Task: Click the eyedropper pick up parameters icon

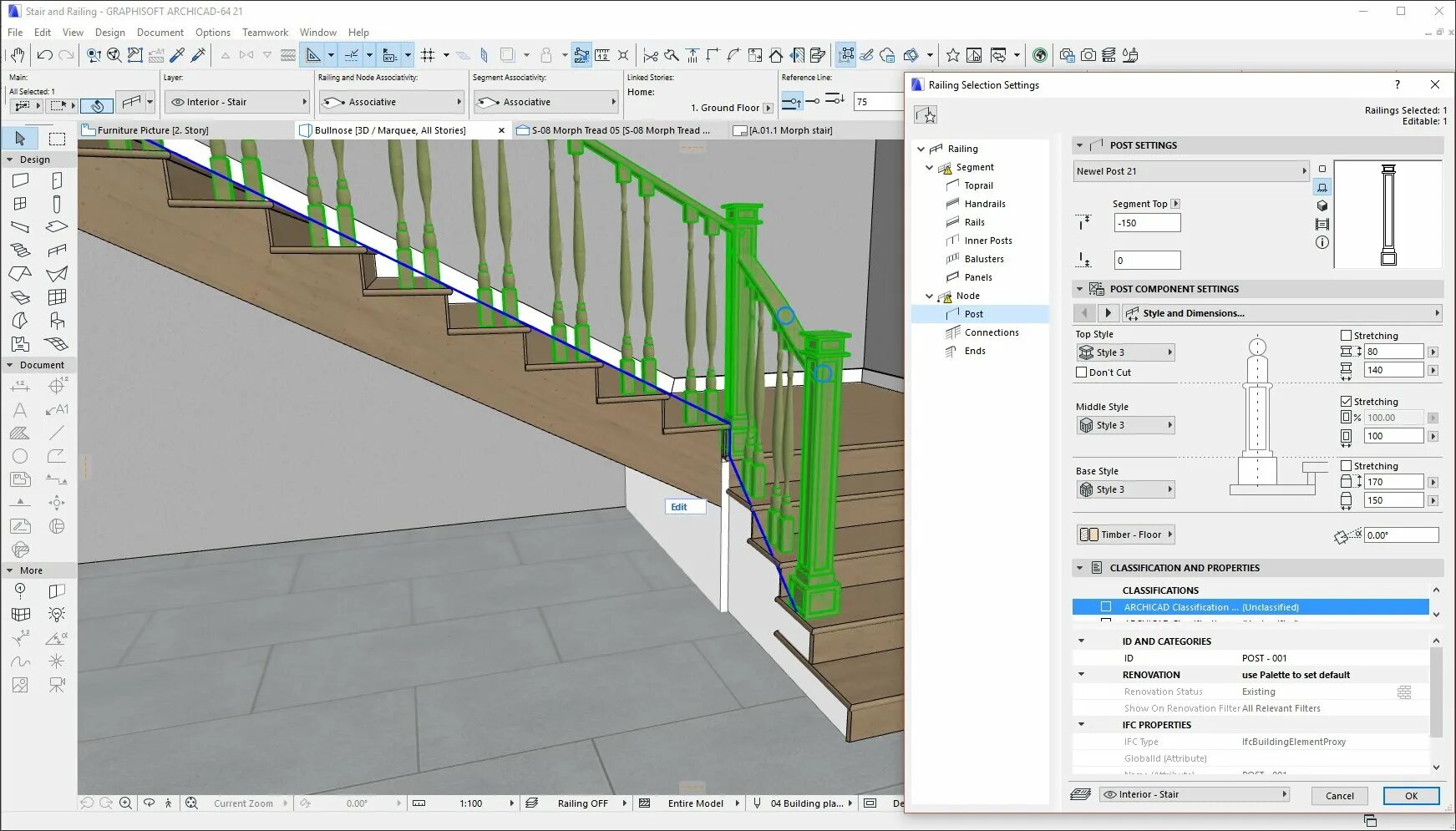Action: [177, 55]
